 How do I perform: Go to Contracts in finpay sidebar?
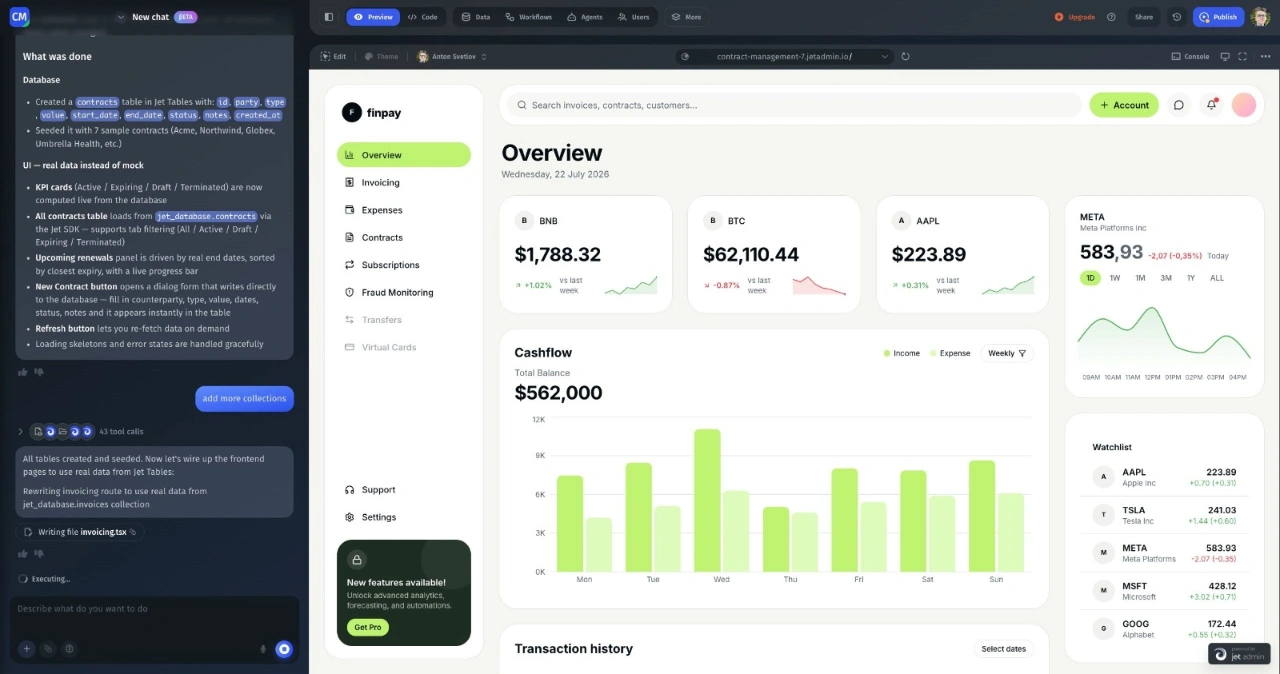pos(403,238)
